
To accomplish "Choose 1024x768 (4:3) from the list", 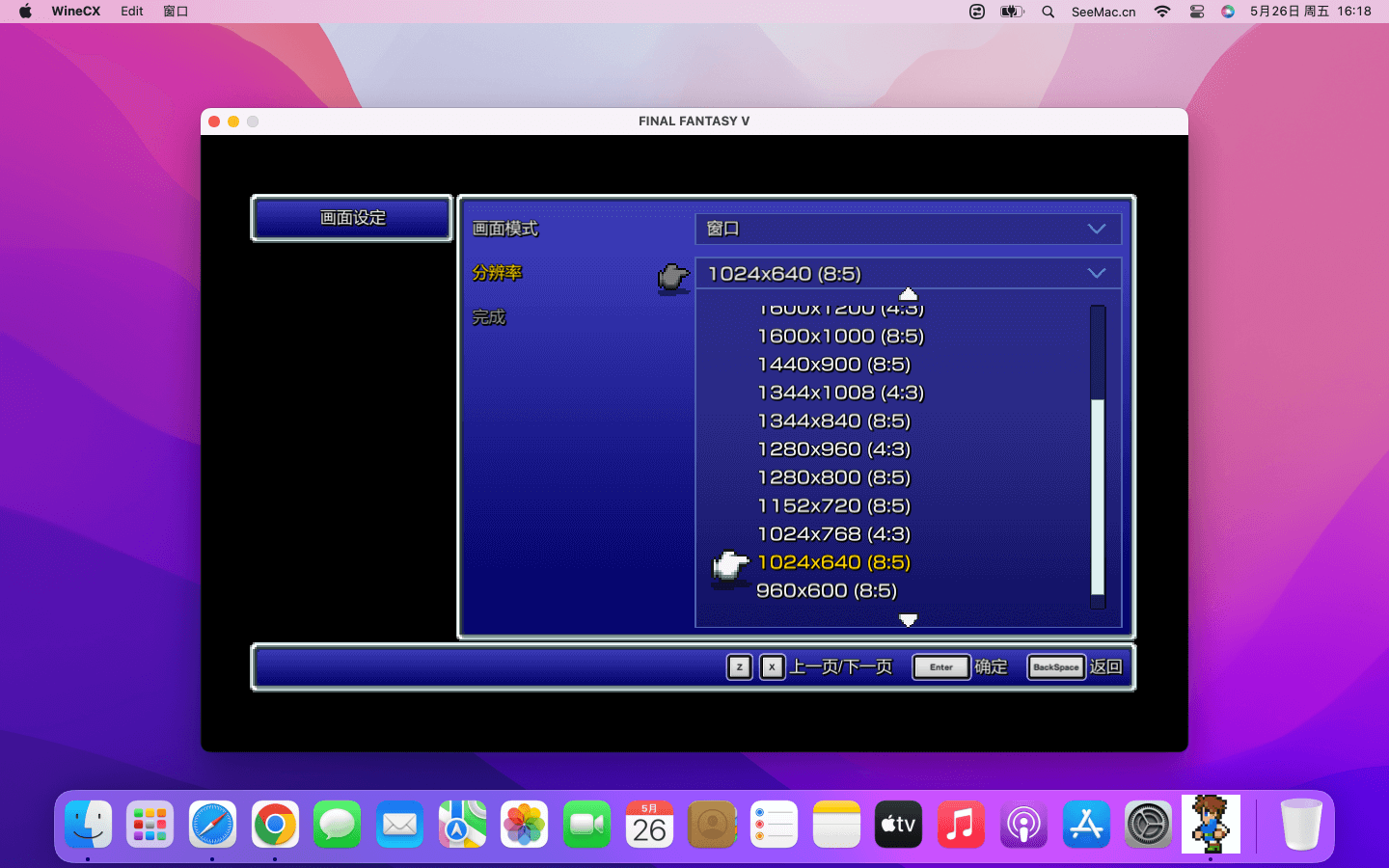I will coord(833,534).
